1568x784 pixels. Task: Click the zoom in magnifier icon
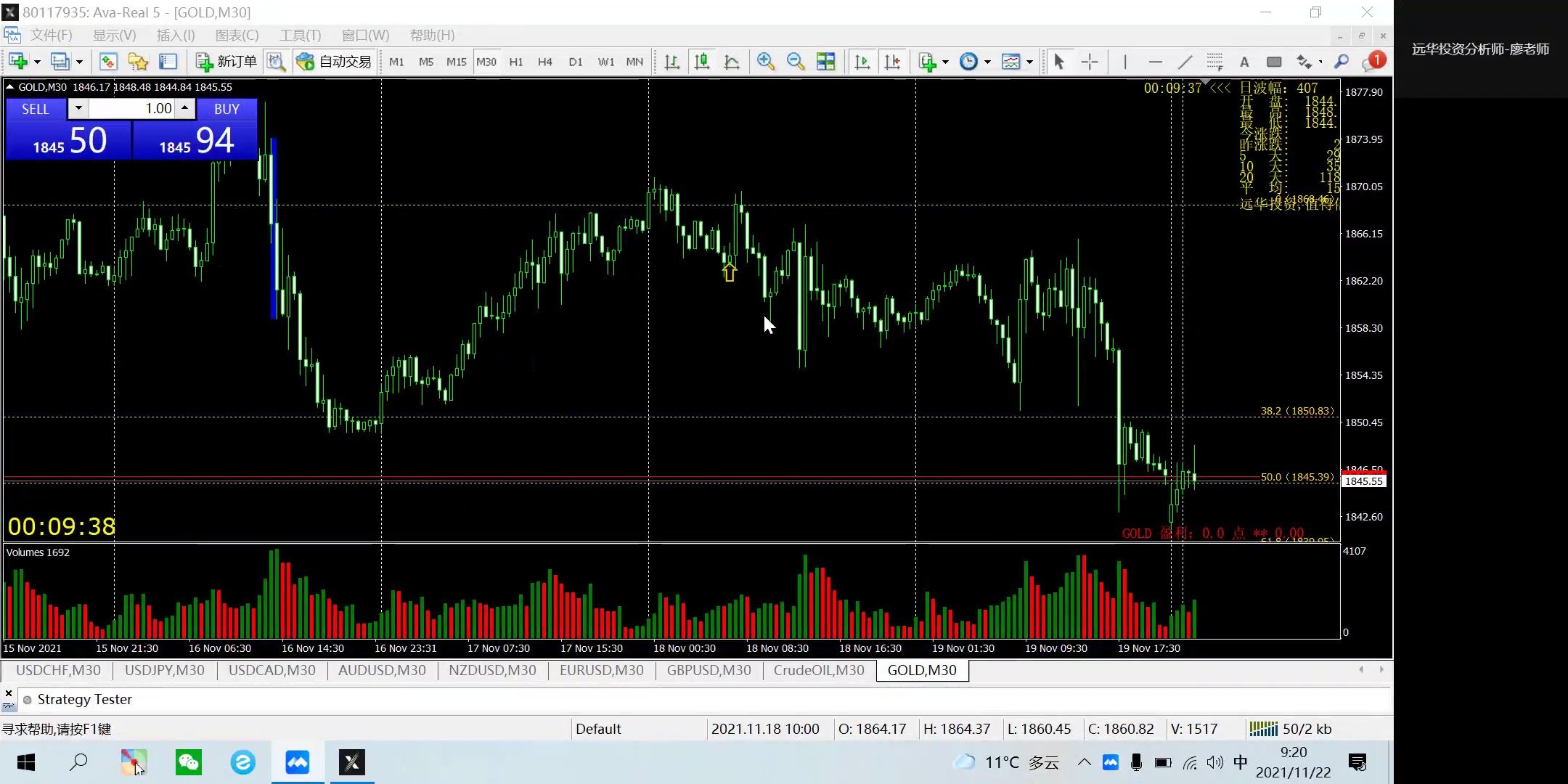pos(765,62)
